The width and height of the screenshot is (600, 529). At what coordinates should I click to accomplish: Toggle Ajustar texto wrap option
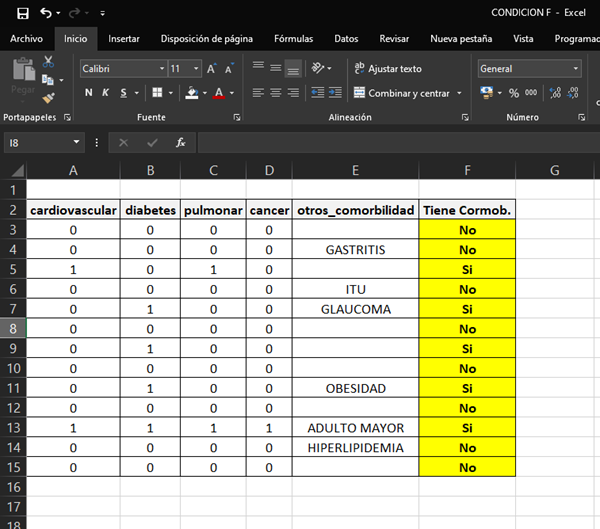click(x=388, y=69)
